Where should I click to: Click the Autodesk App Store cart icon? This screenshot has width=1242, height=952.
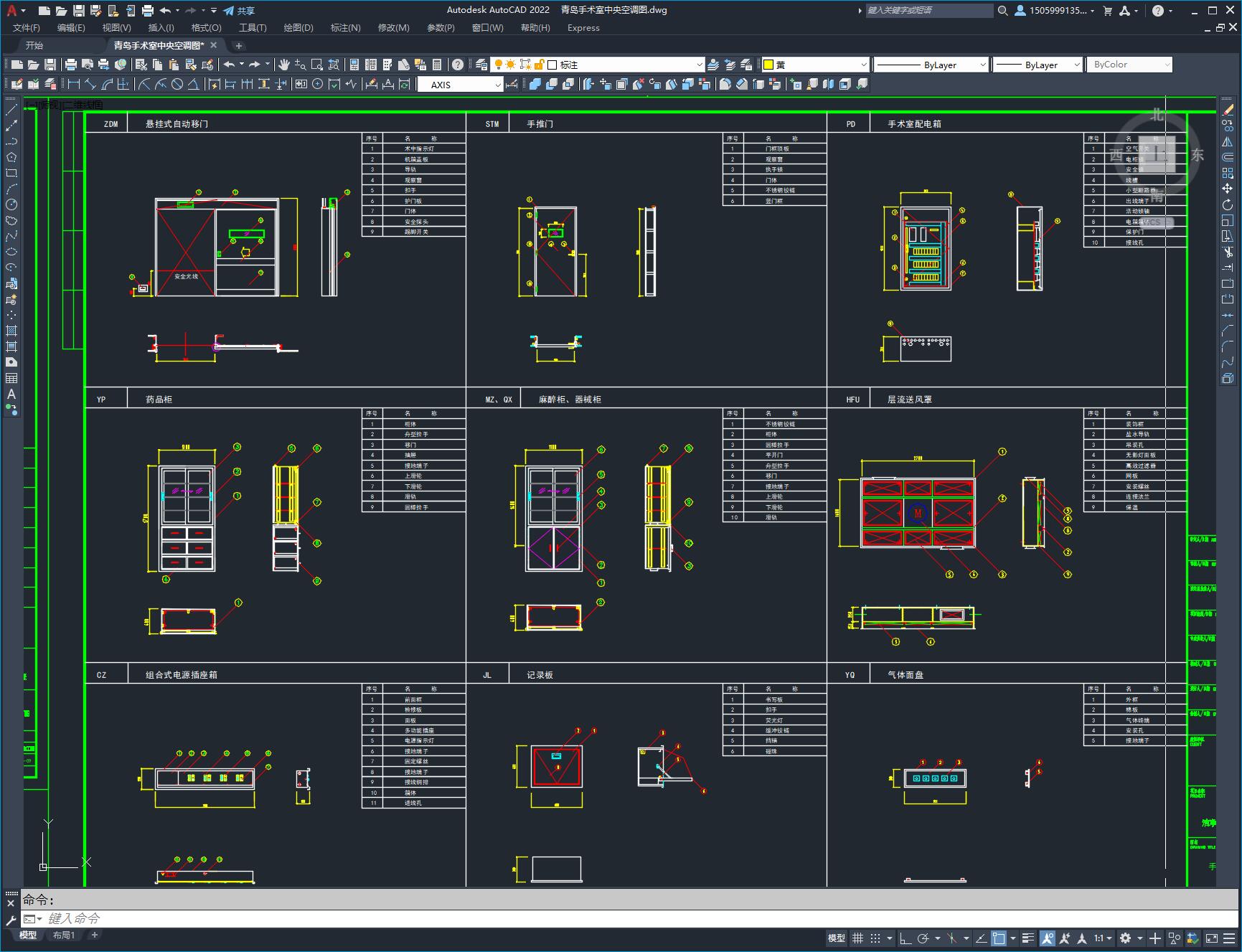1107,10
